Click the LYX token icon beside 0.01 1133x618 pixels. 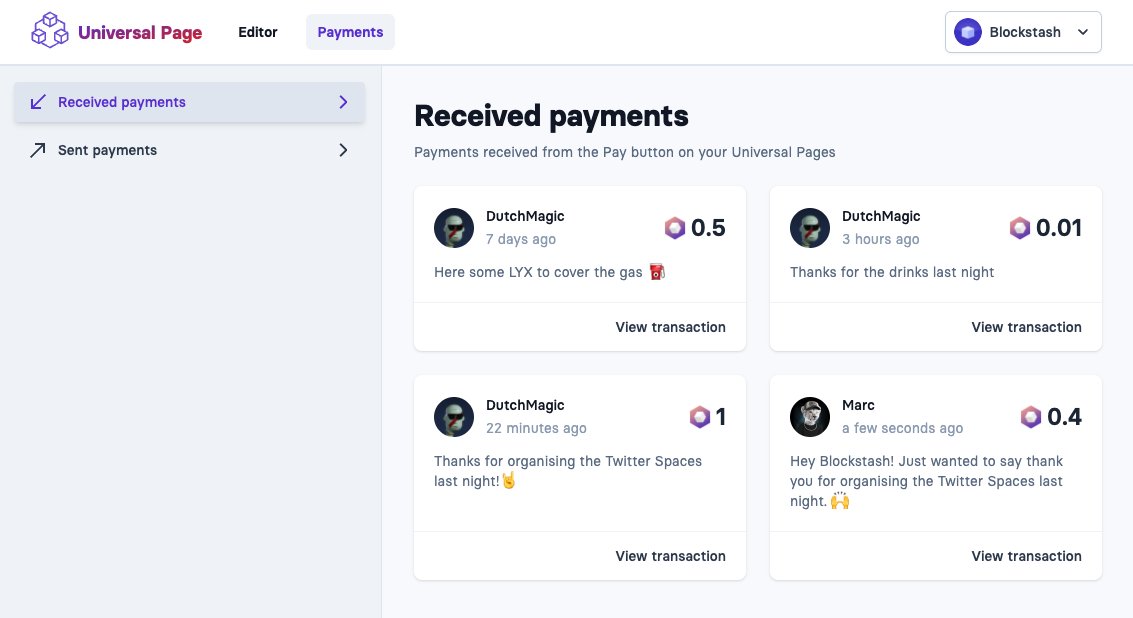coord(1020,228)
